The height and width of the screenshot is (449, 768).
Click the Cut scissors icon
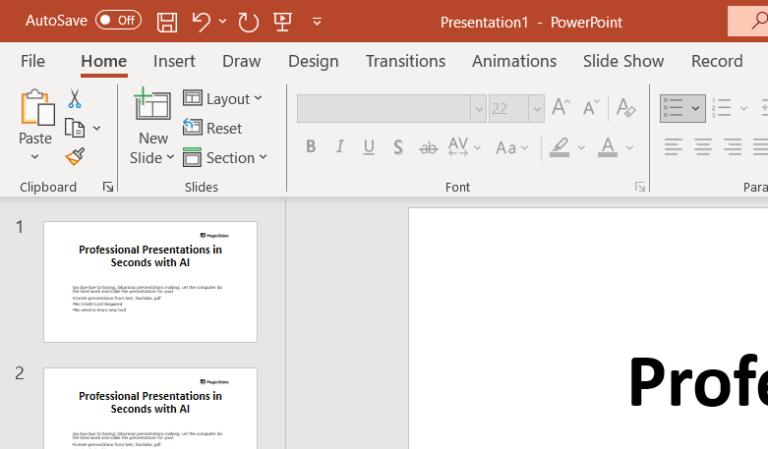tap(74, 98)
